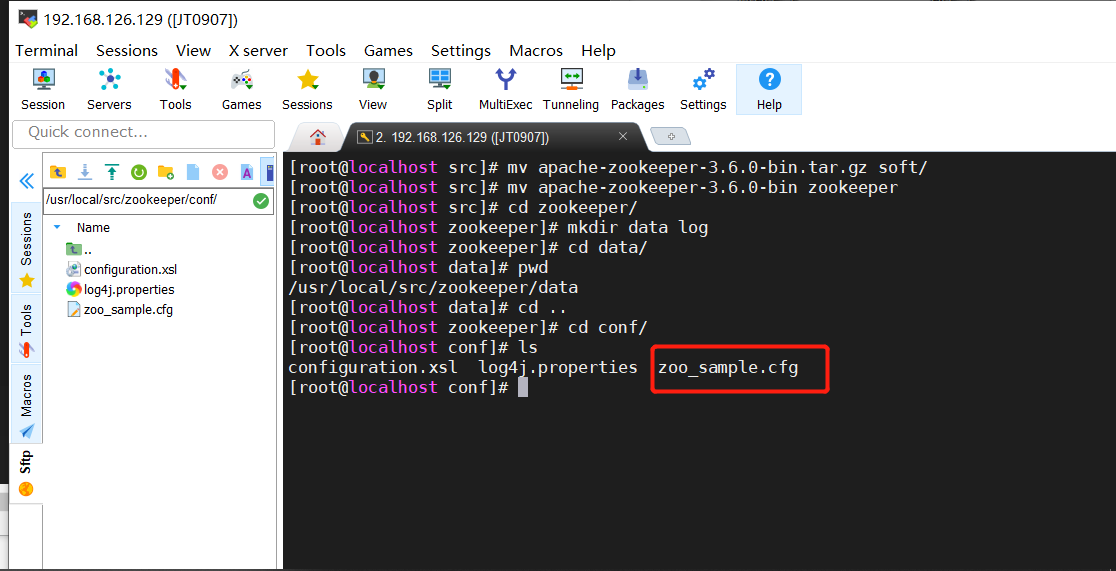This screenshot has height=571, width=1116.
Task: Click the SFTP download arrow icon
Action: click(x=85, y=172)
